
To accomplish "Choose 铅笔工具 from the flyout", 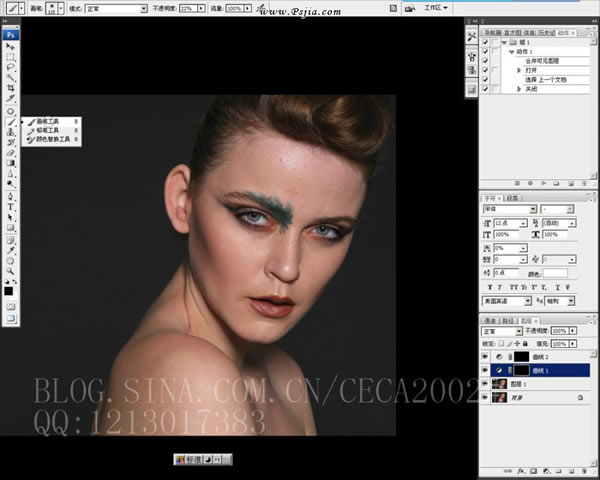I will pyautogui.click(x=51, y=131).
